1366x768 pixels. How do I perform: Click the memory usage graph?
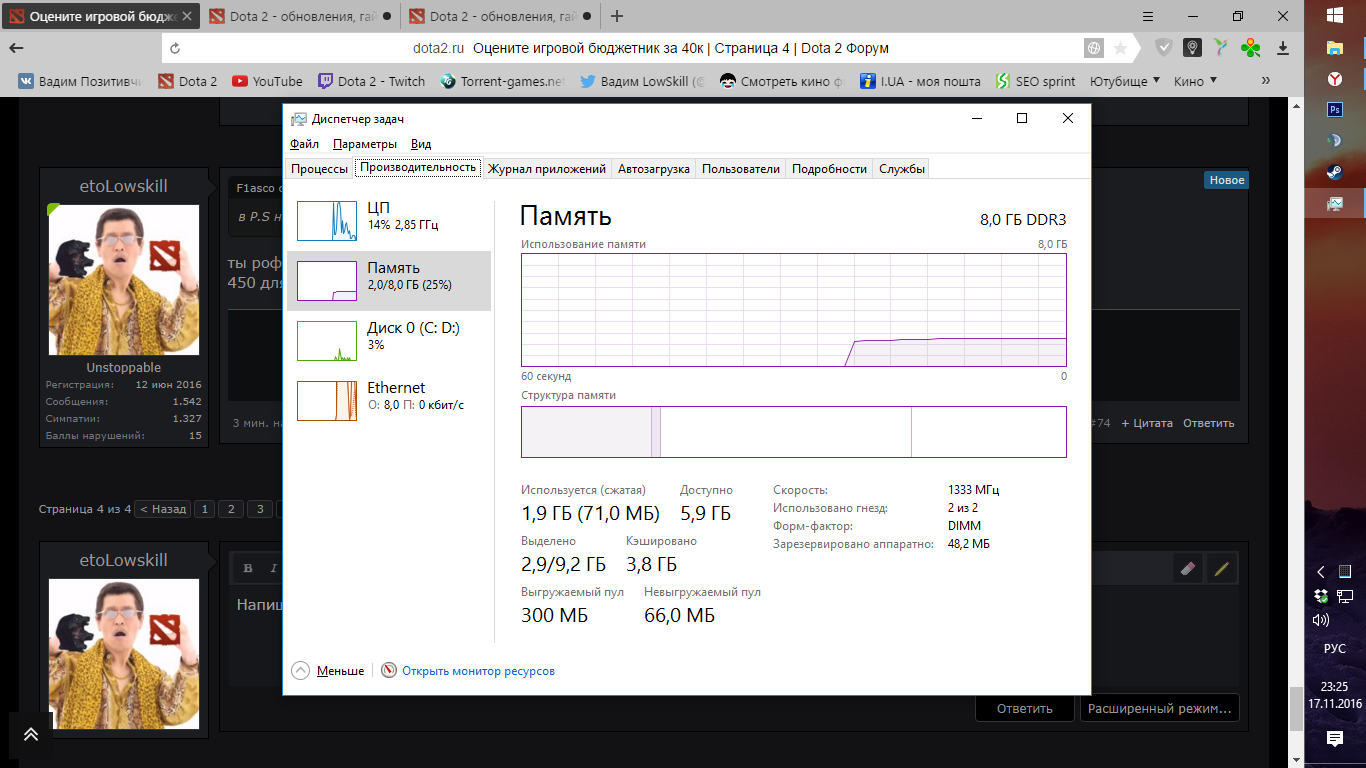pos(794,310)
